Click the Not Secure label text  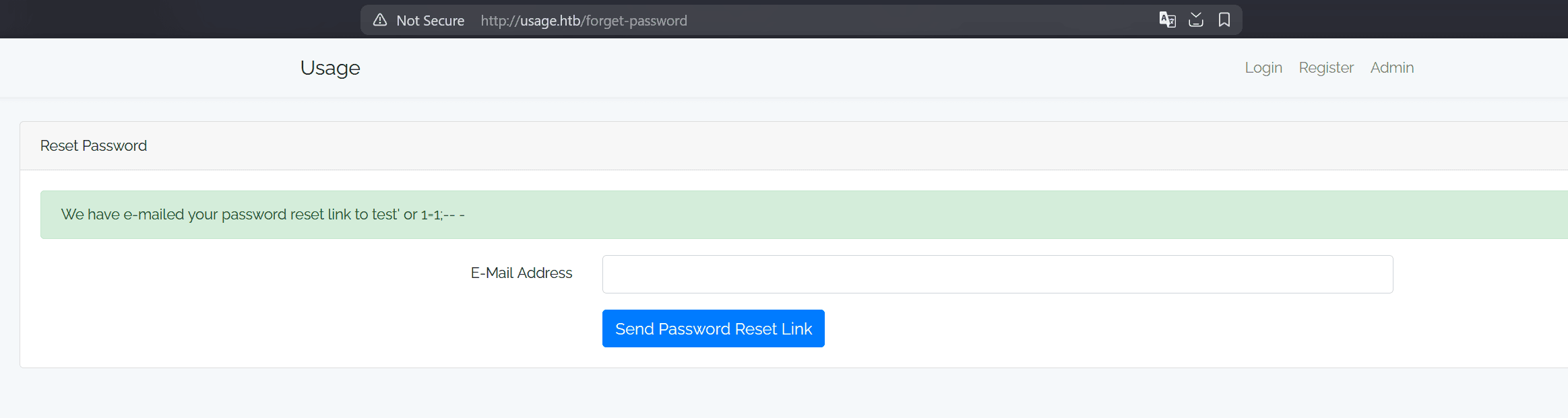(x=430, y=20)
